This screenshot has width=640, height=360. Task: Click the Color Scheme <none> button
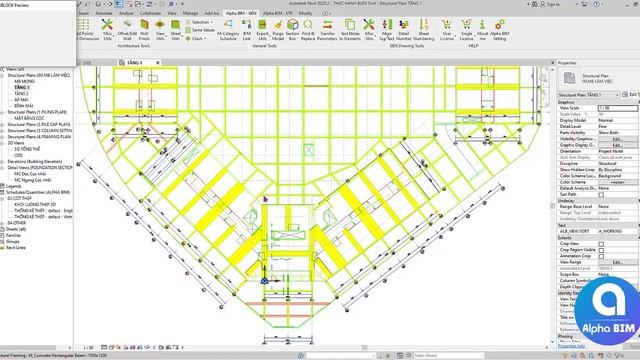(618, 182)
